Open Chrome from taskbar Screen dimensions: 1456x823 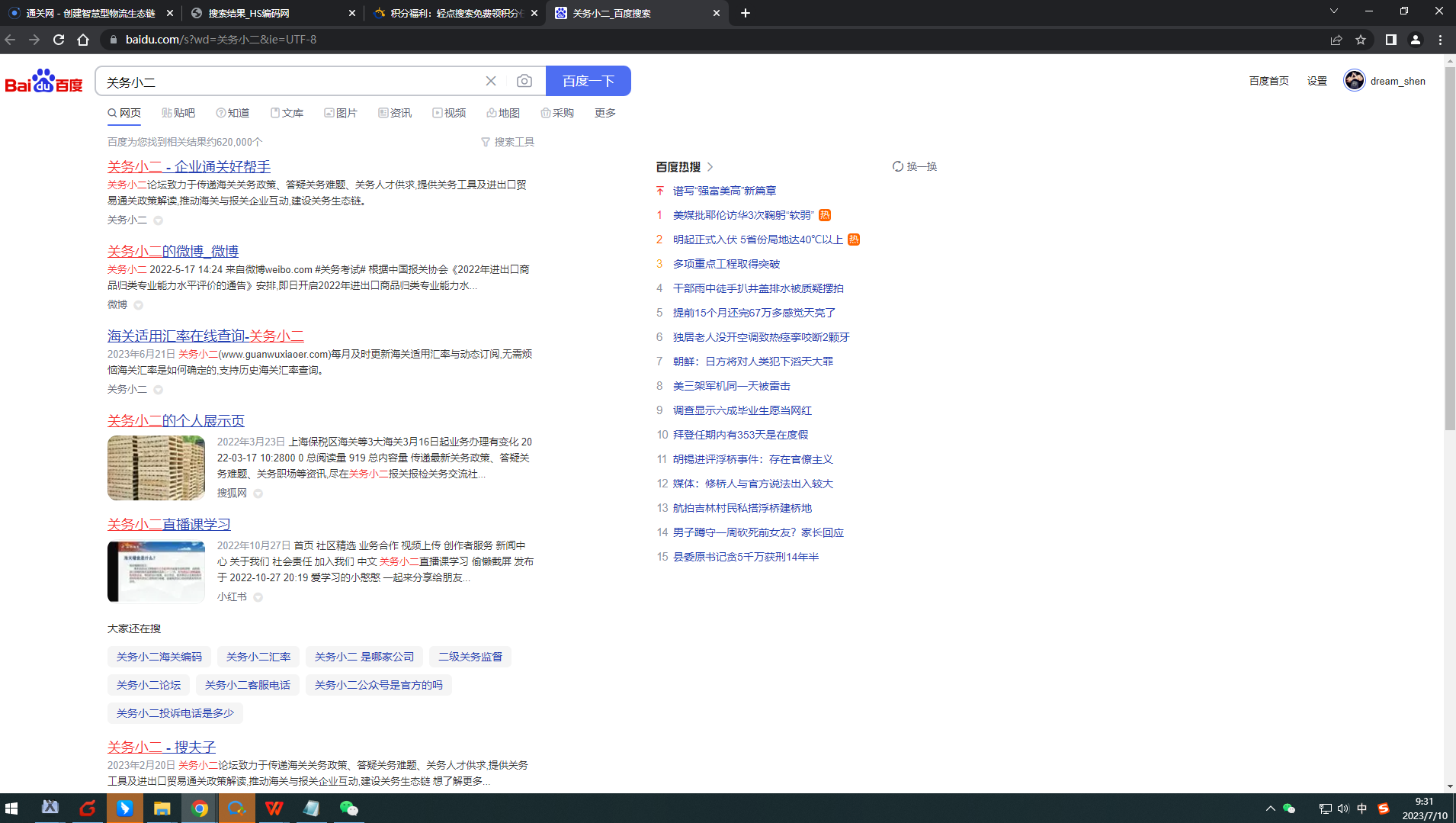pos(200,809)
